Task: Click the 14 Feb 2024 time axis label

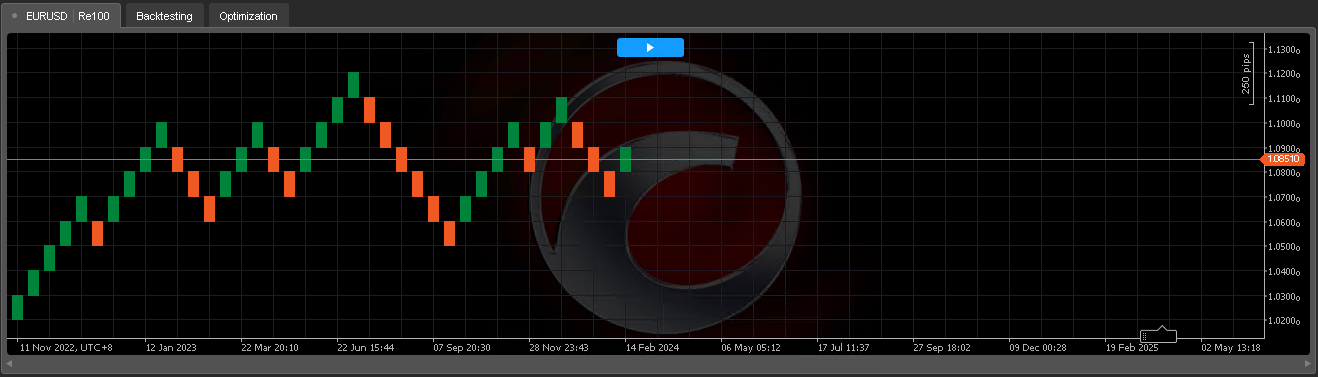Action: click(652, 348)
